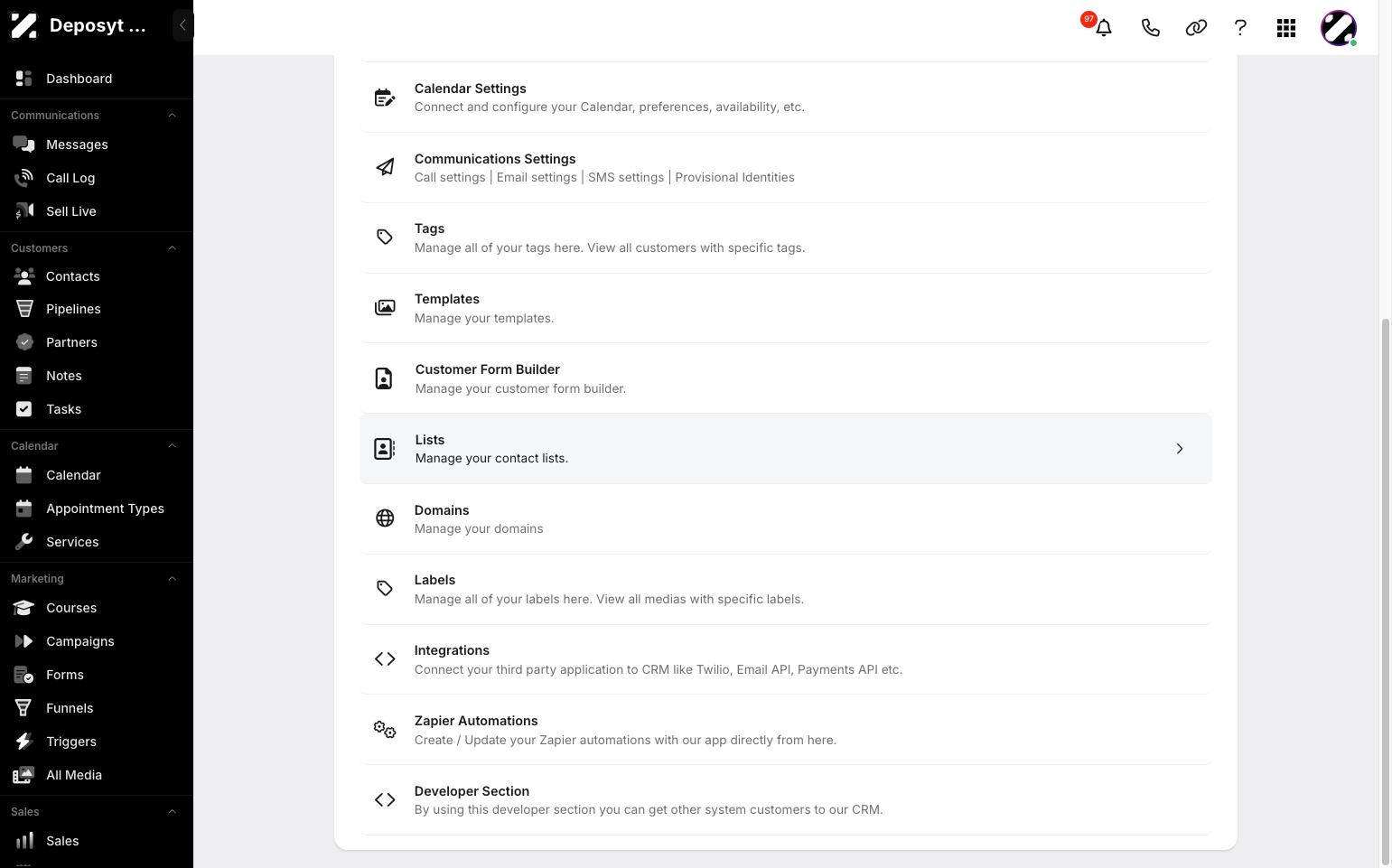Click the Domains globe icon

[x=385, y=518]
